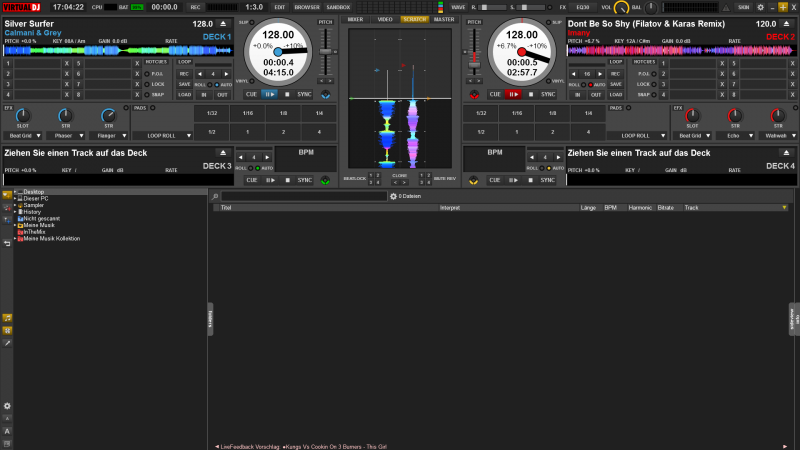Viewport: 800px width, 450px height.
Task: Open Phaser effect dropdown on Deck 1
Action: coord(66,136)
